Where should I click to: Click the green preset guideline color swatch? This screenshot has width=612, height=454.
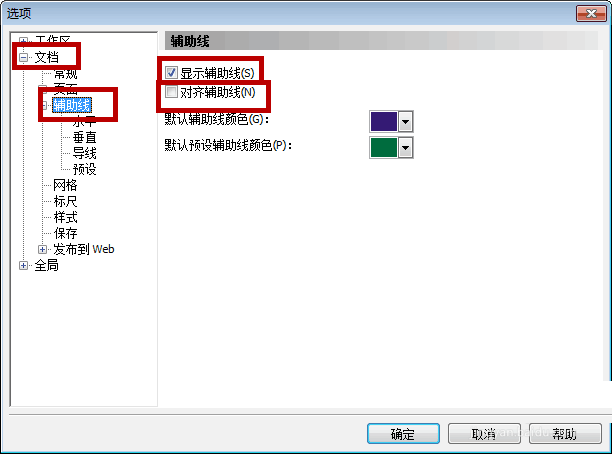pyautogui.click(x=383, y=148)
